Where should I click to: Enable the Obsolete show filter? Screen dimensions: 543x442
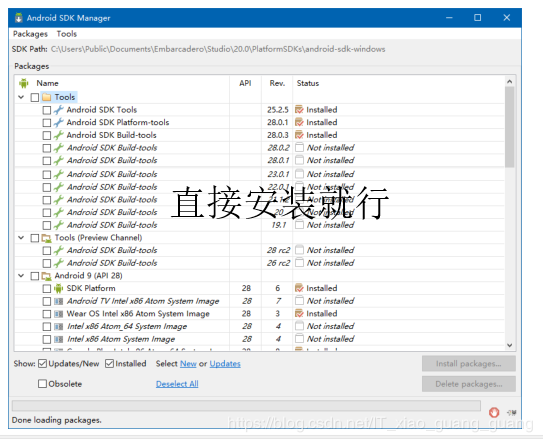[x=42, y=384]
